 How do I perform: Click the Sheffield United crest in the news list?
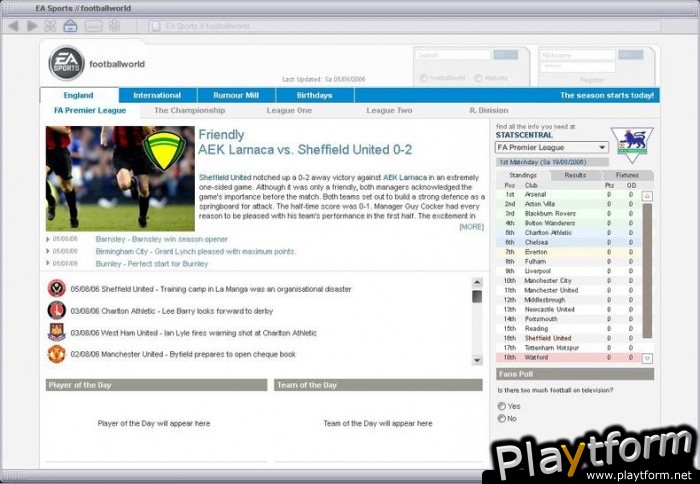pyautogui.click(x=57, y=288)
